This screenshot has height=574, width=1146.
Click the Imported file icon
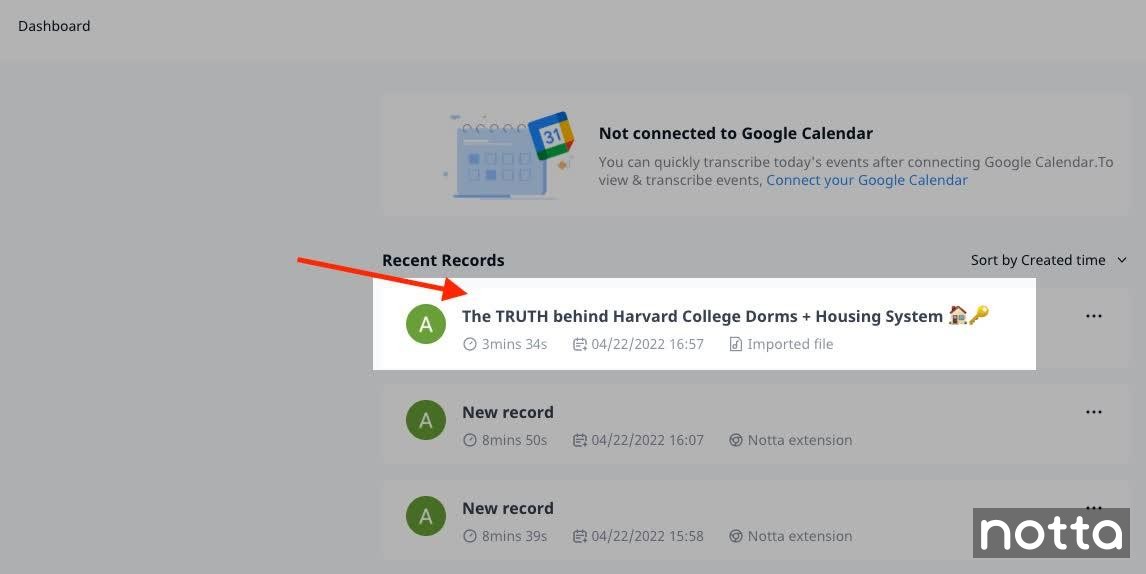tap(736, 344)
